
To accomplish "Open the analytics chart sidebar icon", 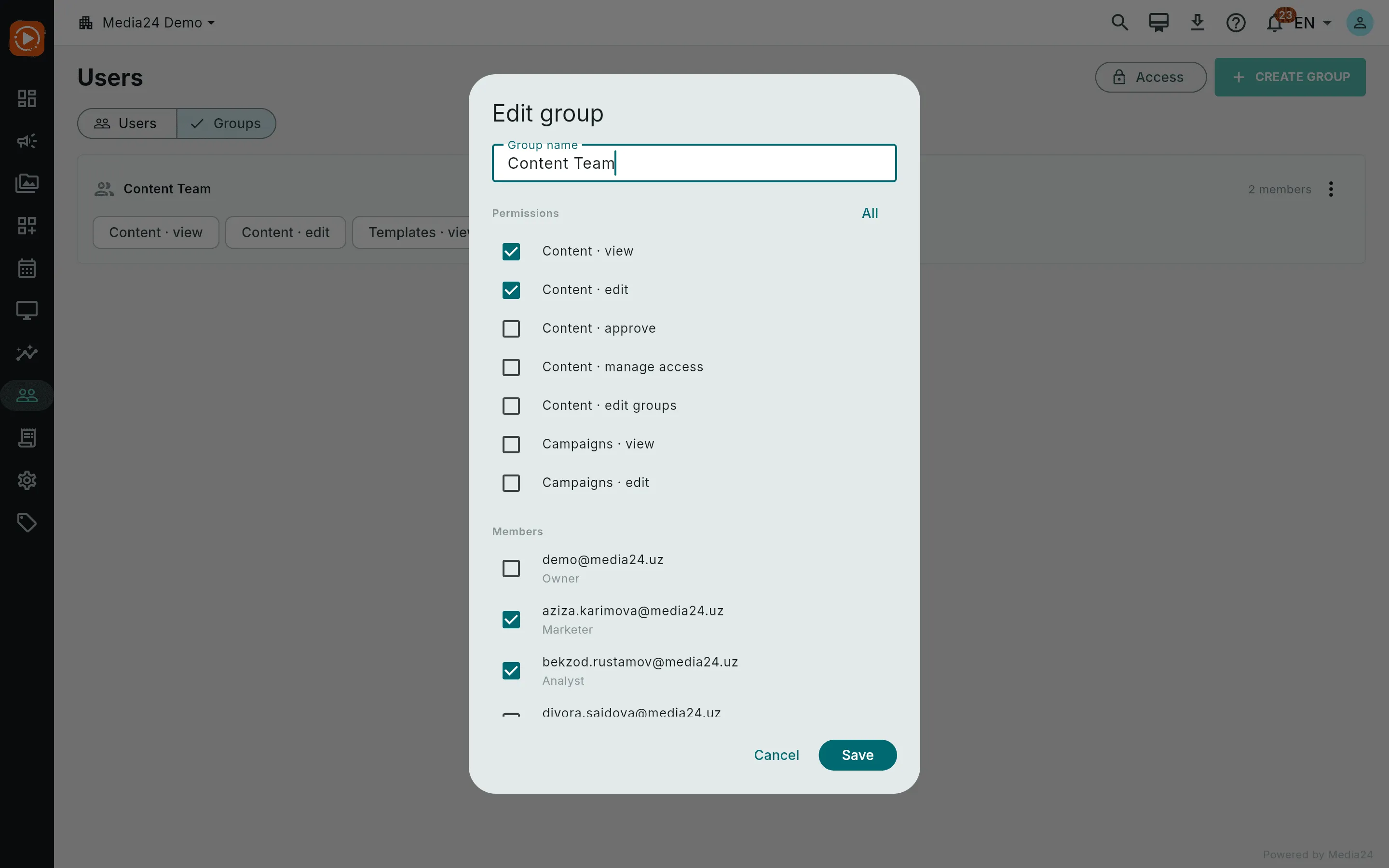I will pyautogui.click(x=27, y=353).
